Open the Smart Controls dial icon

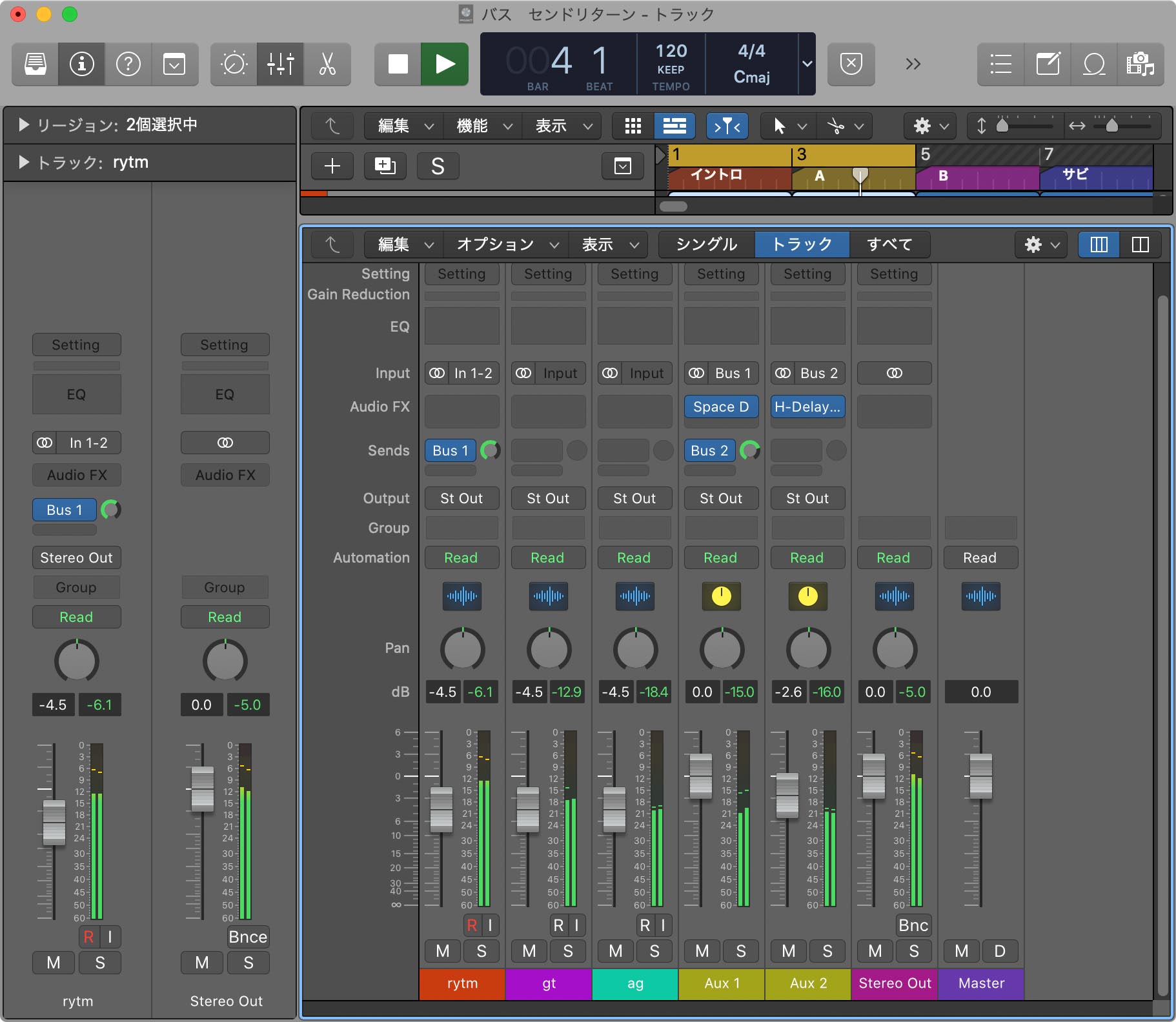pos(234,64)
